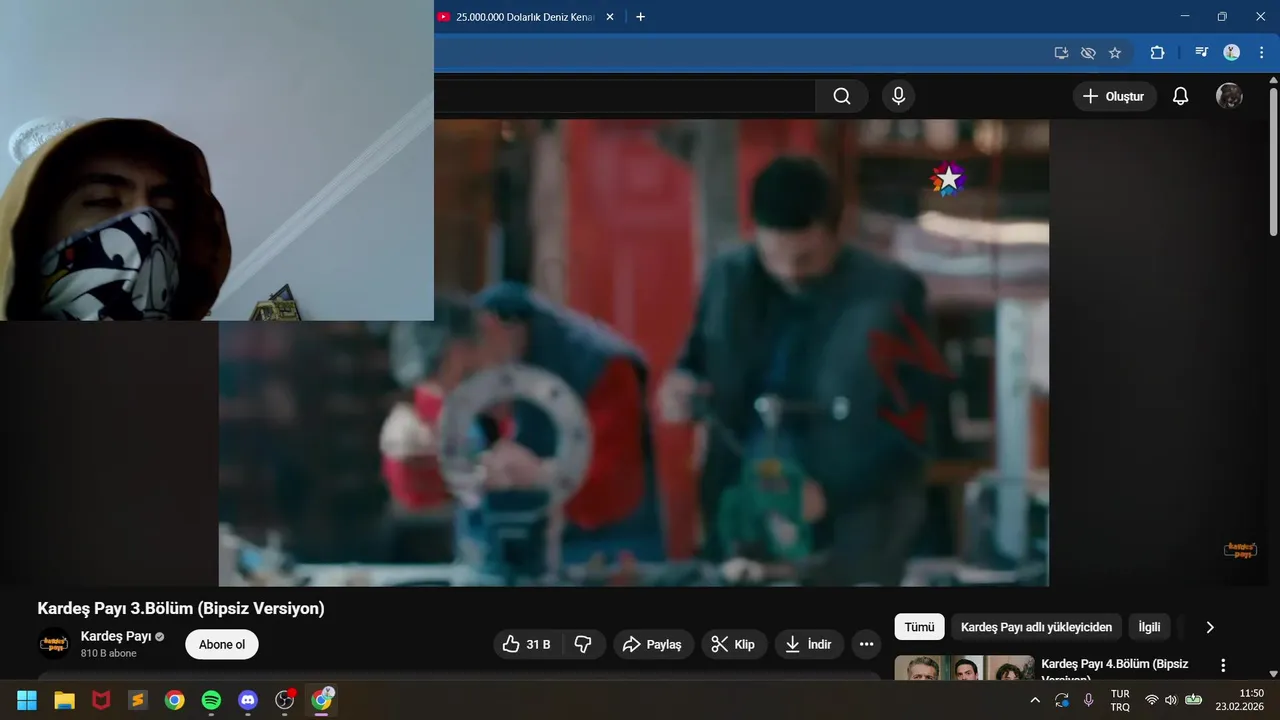The height and width of the screenshot is (720, 1280).
Task: Open the OBS recording app on taskbar
Action: pos(285,700)
